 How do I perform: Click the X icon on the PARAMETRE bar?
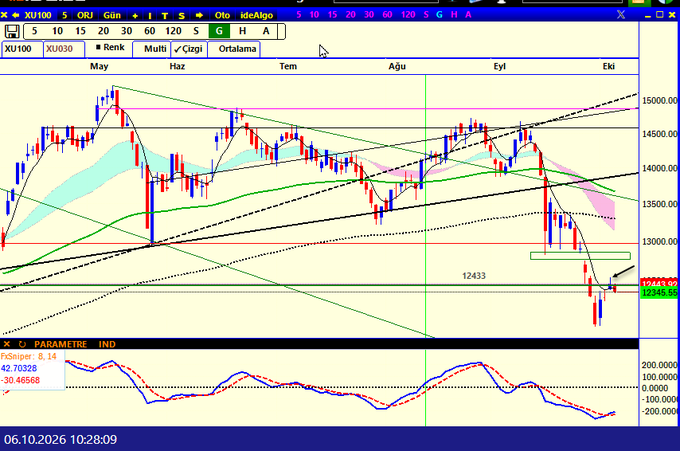(x=7, y=344)
